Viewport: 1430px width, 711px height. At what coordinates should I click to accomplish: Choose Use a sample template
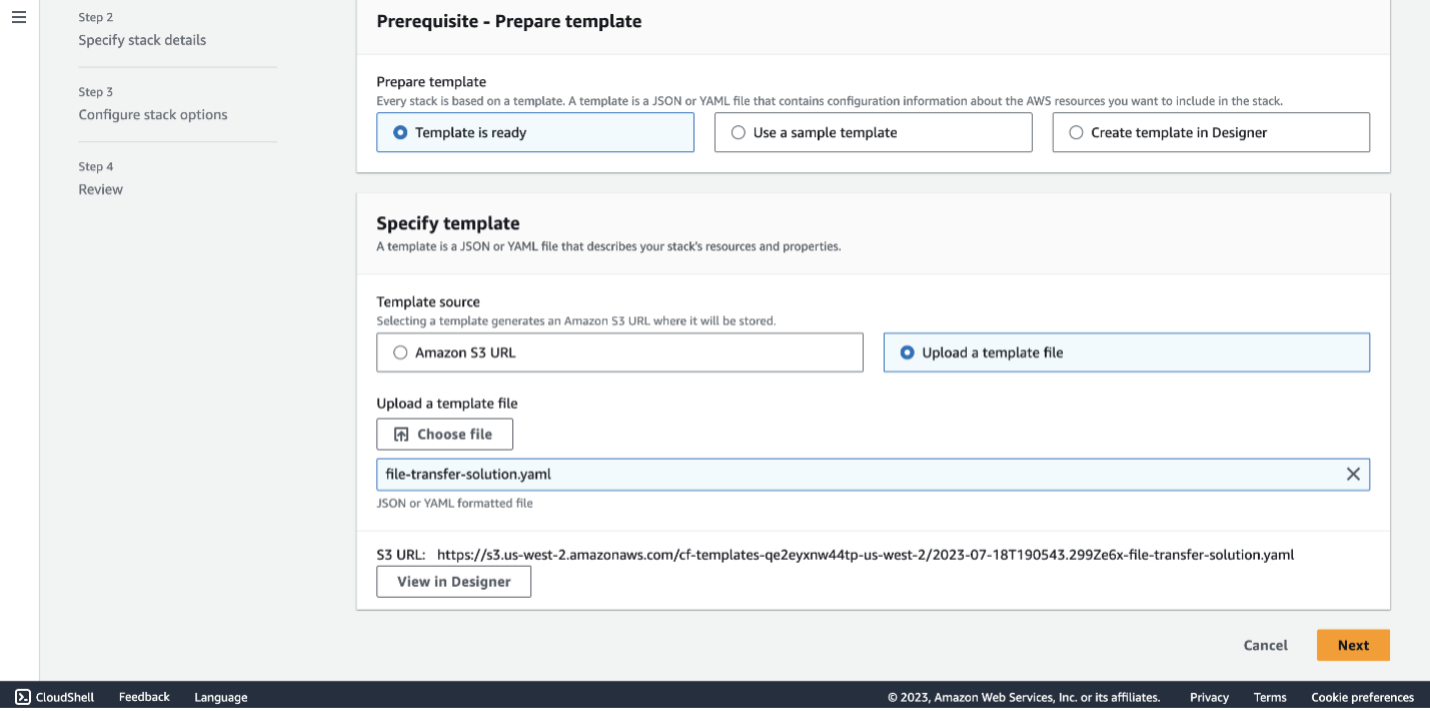(739, 132)
